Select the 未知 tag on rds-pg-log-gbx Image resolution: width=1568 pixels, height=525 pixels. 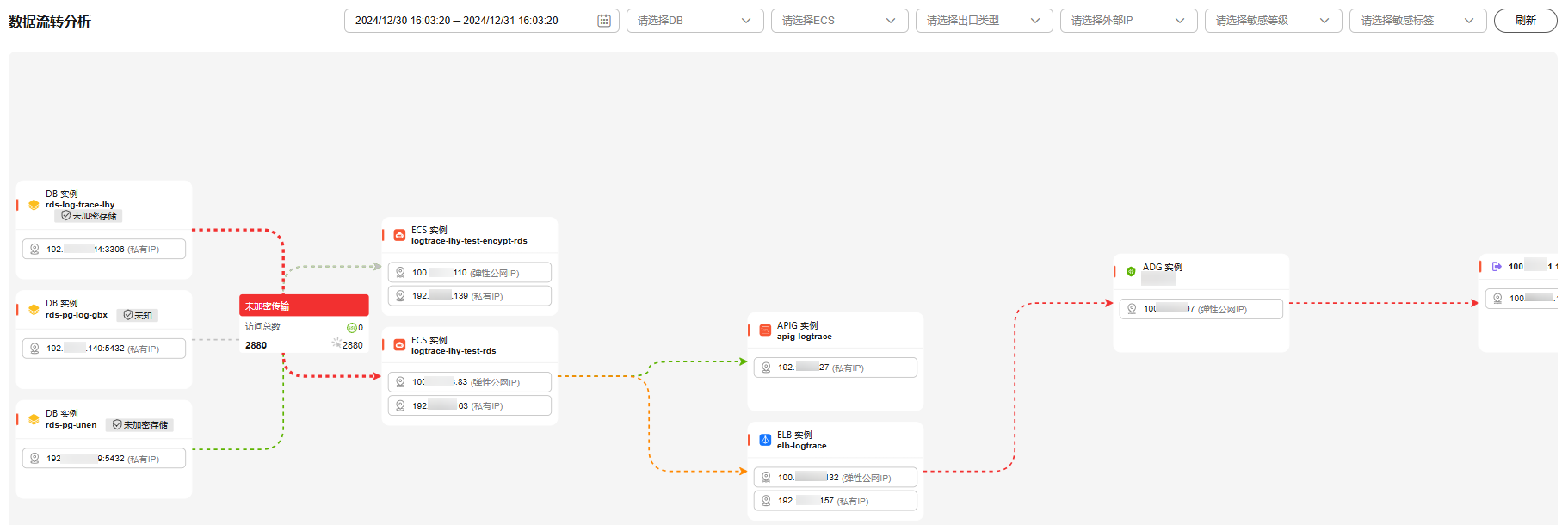138,316
